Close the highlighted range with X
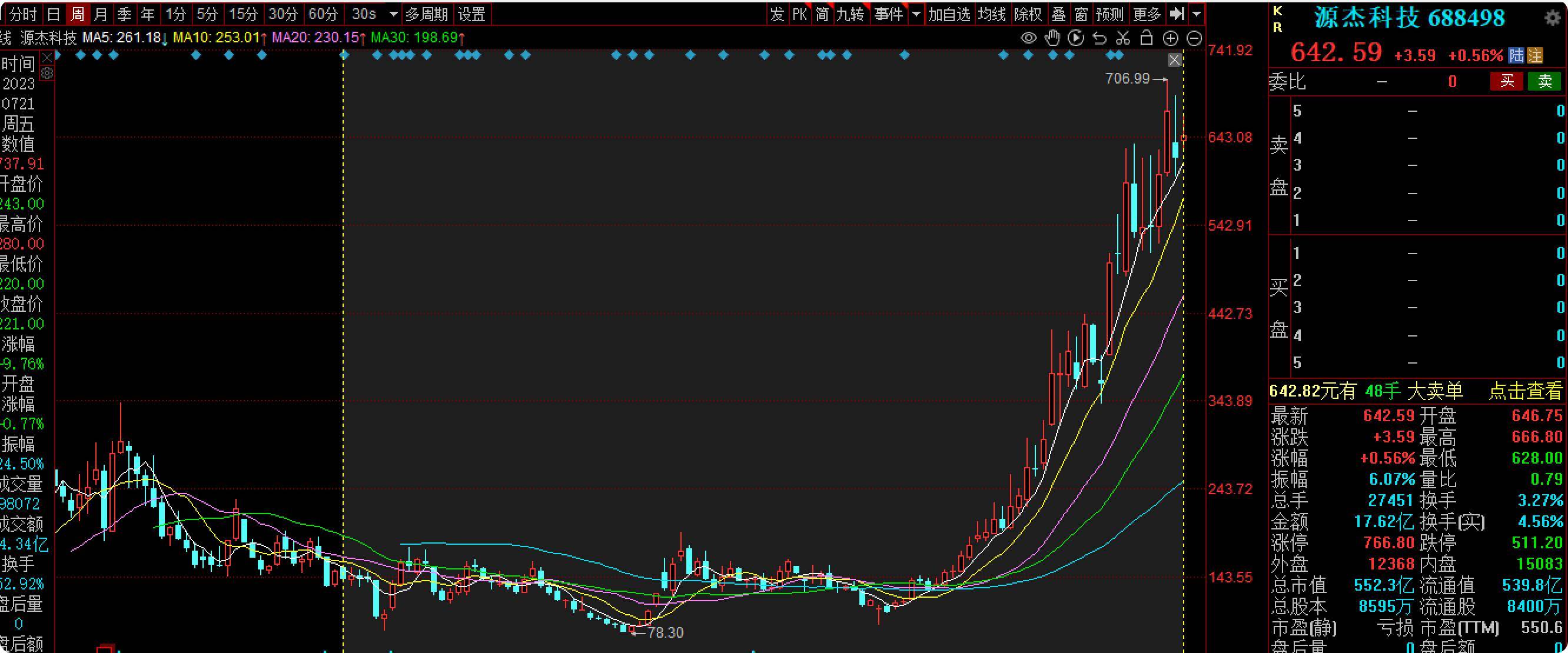Screen dimensions: 1568x653 (x=1174, y=59)
